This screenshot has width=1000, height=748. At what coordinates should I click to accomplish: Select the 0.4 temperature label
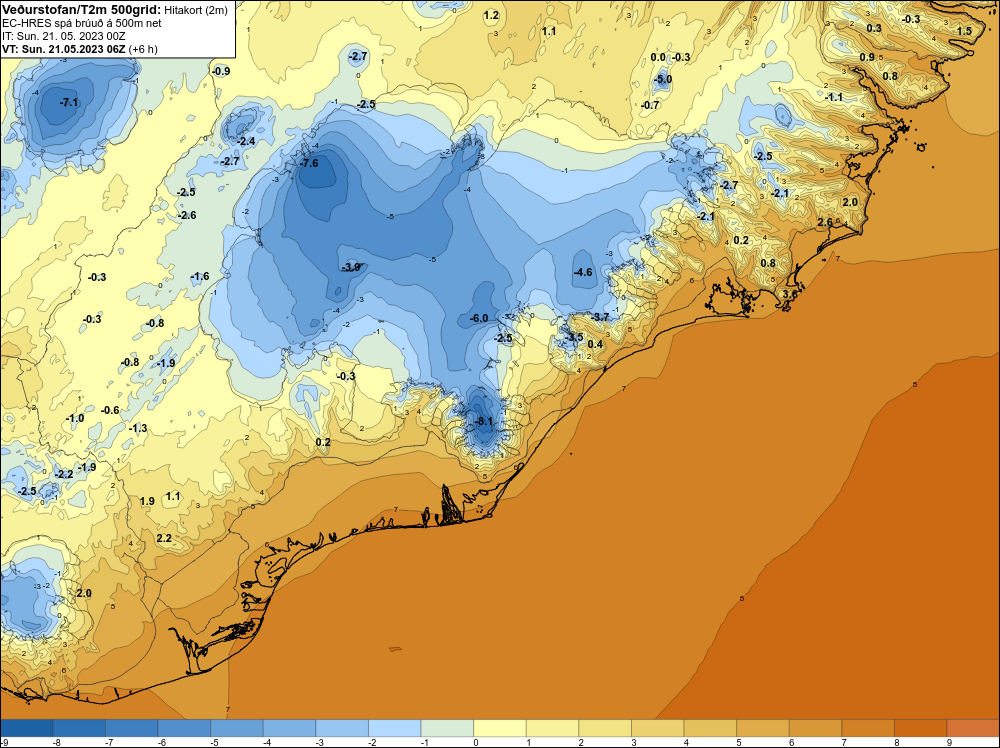[595, 344]
